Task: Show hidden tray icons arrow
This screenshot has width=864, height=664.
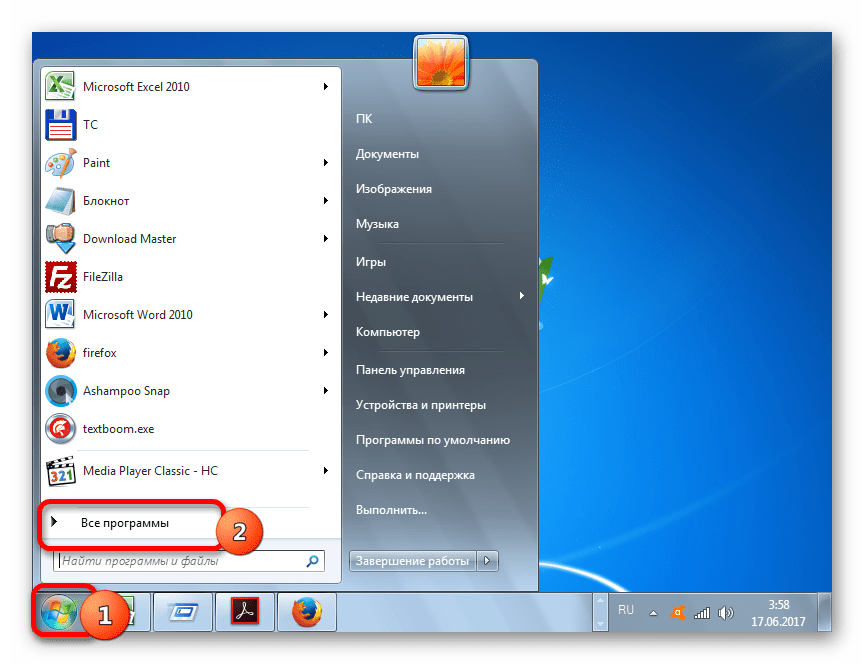Action: 653,613
